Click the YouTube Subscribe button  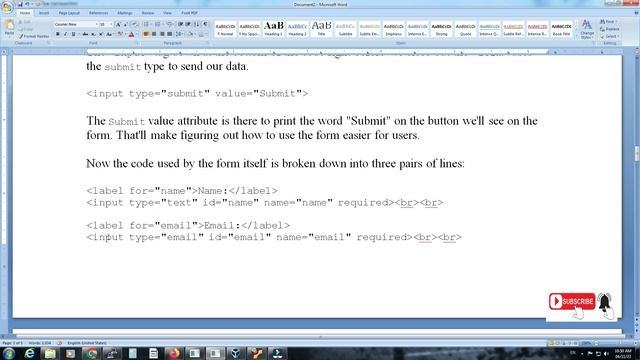coord(572,302)
